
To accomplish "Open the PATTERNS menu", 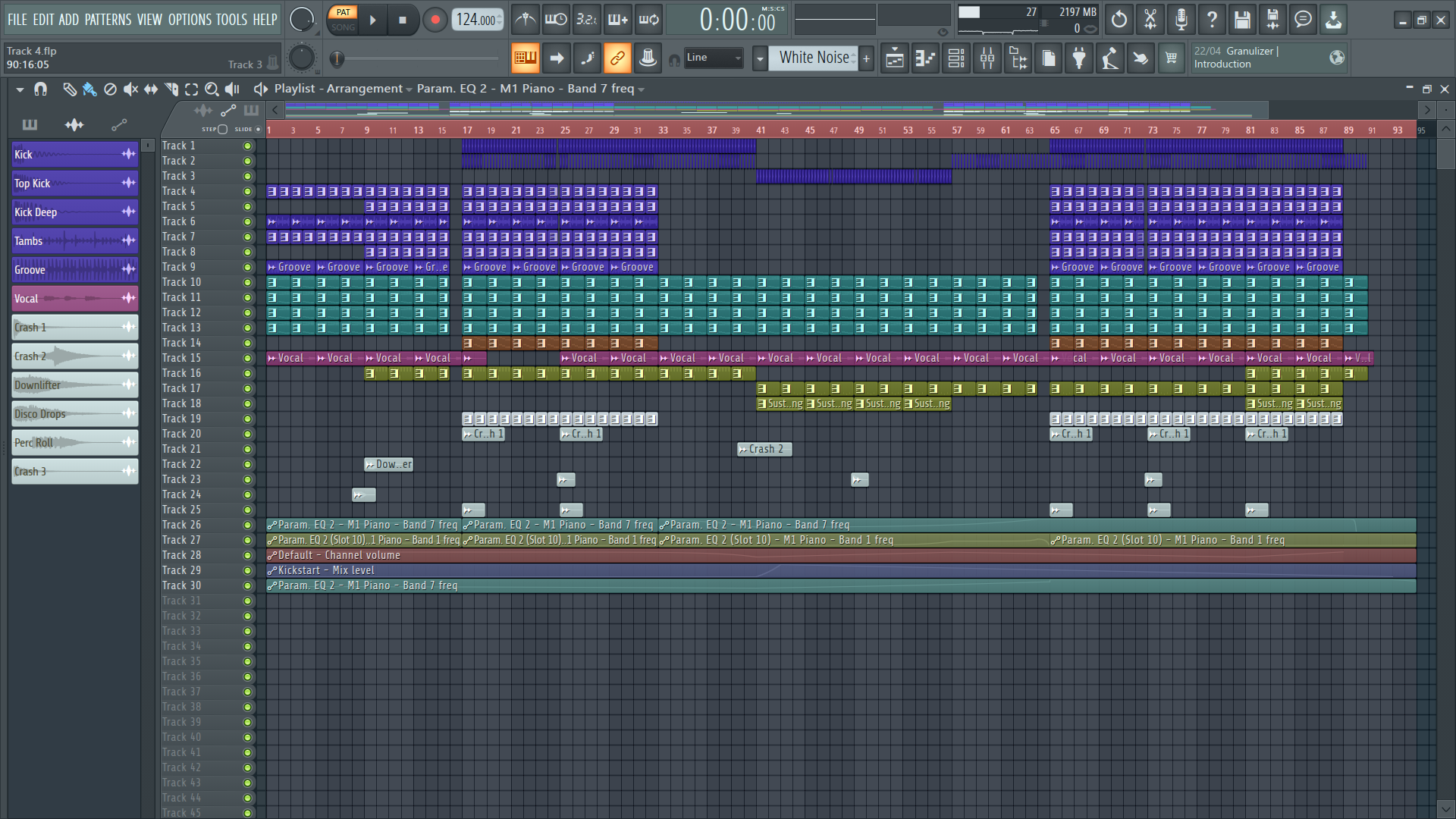I will (108, 20).
